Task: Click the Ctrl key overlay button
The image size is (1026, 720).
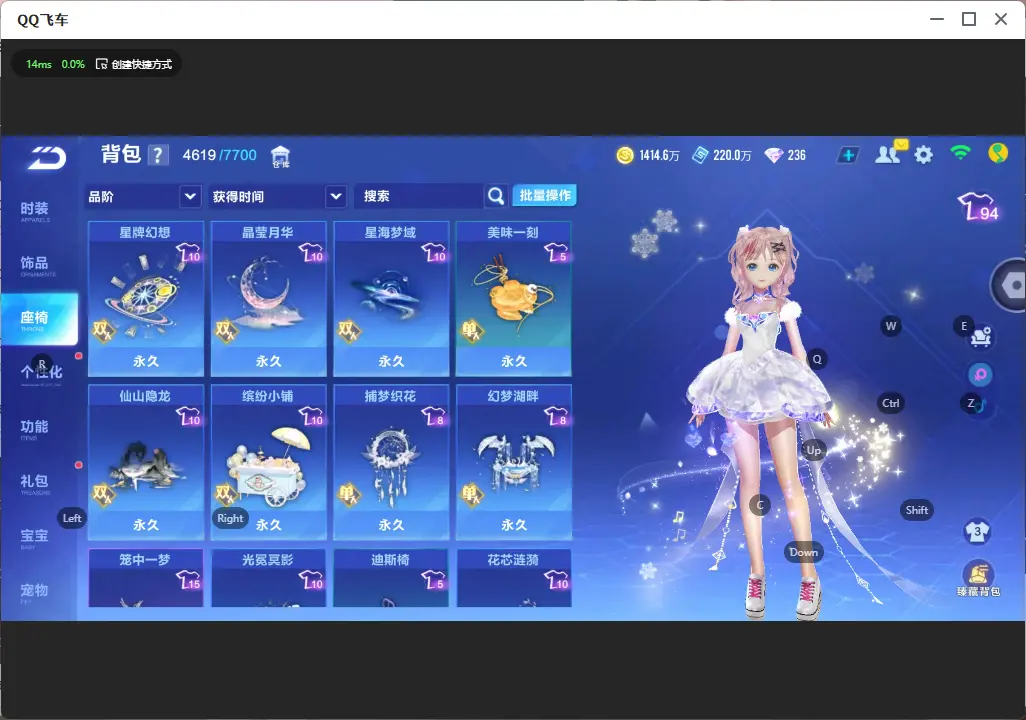Action: coord(891,403)
